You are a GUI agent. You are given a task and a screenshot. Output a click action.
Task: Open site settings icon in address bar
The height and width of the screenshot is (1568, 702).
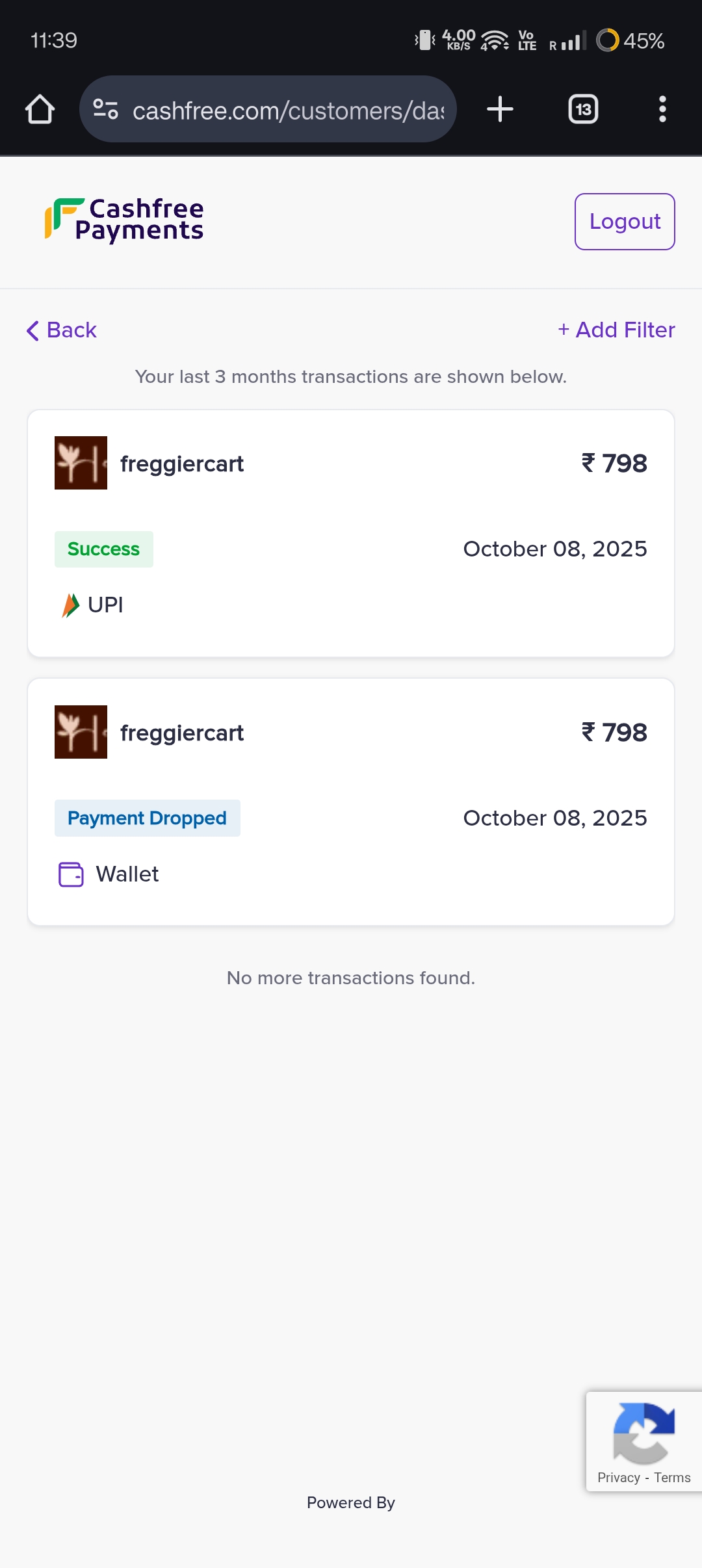coord(105,109)
